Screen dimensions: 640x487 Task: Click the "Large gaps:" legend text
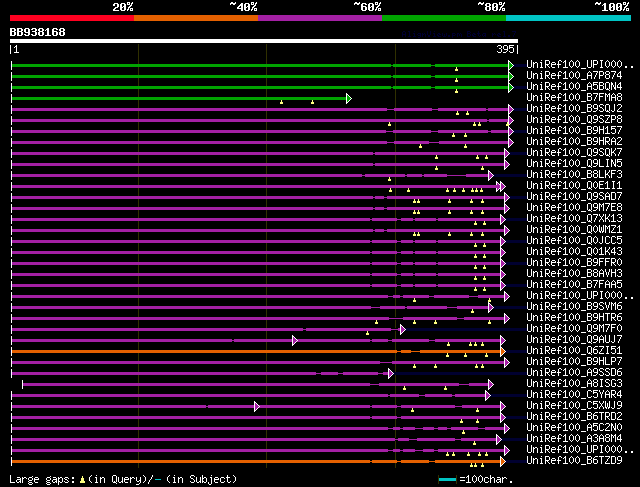42,480
